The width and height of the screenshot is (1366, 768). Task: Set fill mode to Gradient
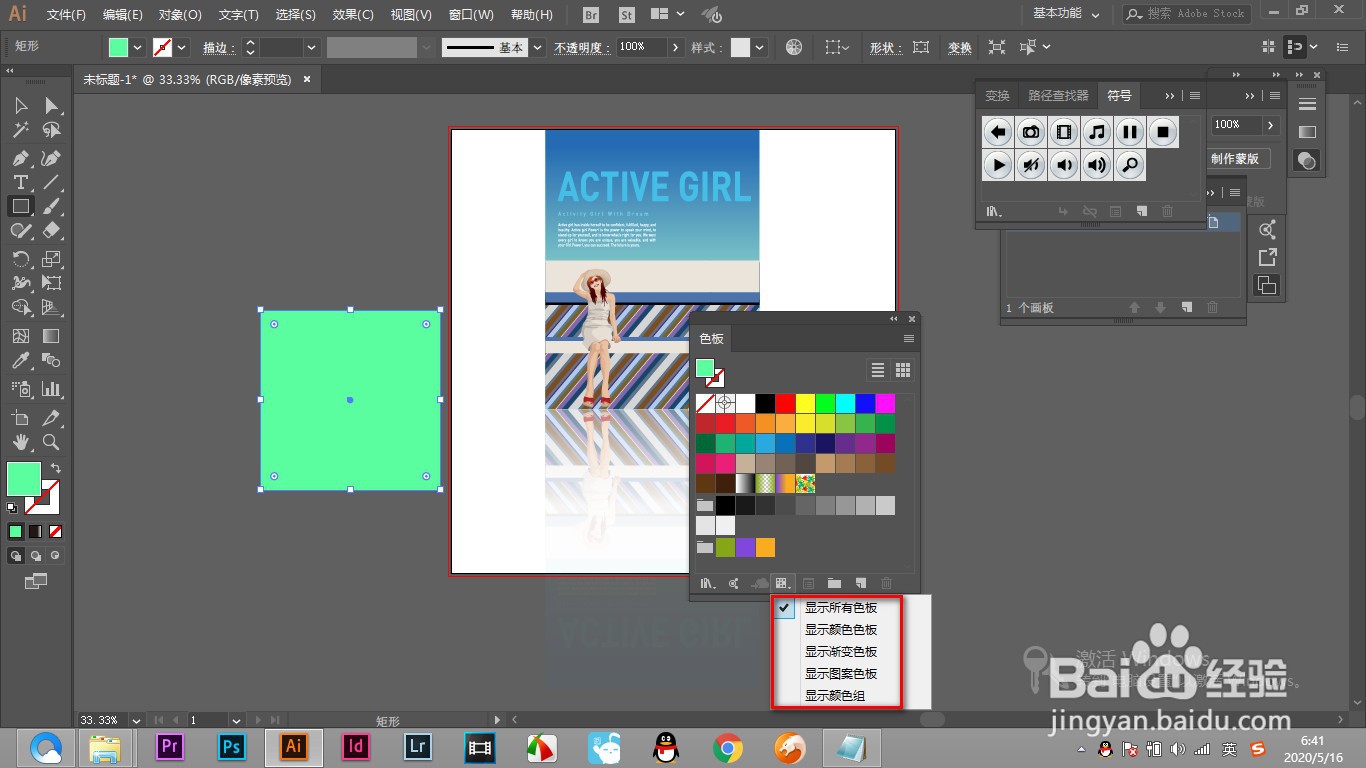point(35,531)
